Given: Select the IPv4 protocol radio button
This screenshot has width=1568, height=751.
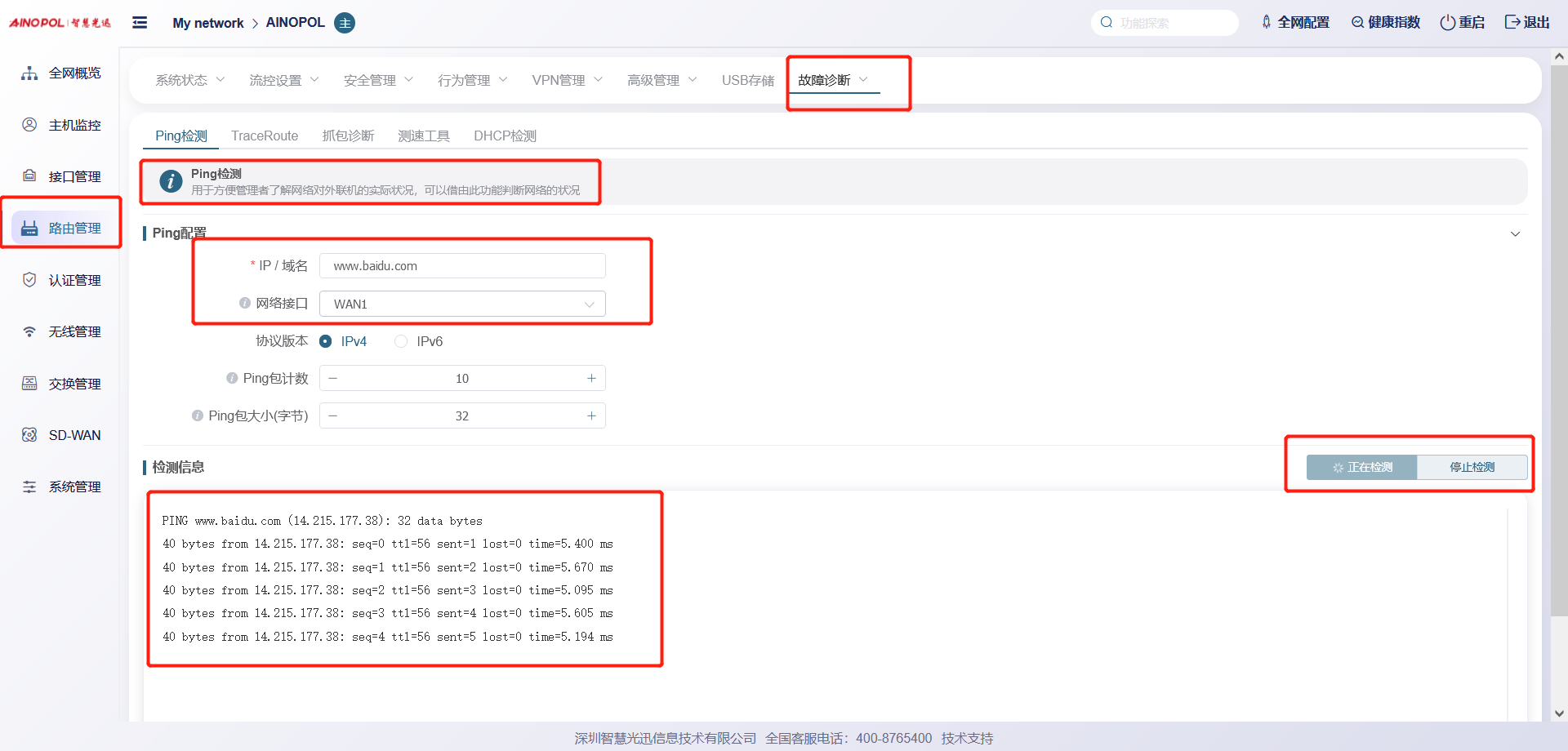Looking at the screenshot, I should [x=326, y=341].
